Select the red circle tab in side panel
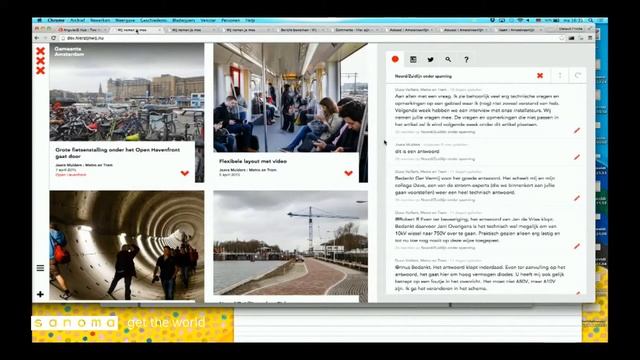Screen dimensions: 640x360 click(395, 59)
